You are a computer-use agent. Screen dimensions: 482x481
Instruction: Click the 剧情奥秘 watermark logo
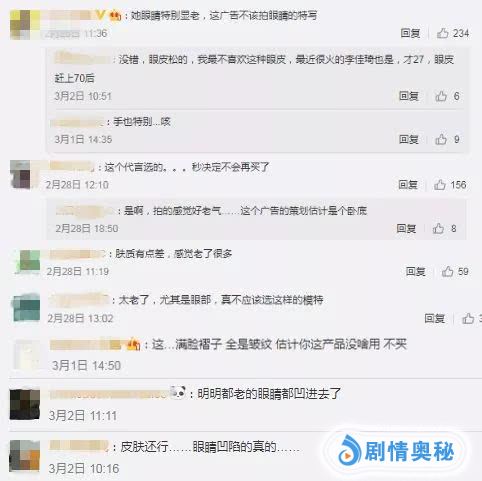[396, 451]
